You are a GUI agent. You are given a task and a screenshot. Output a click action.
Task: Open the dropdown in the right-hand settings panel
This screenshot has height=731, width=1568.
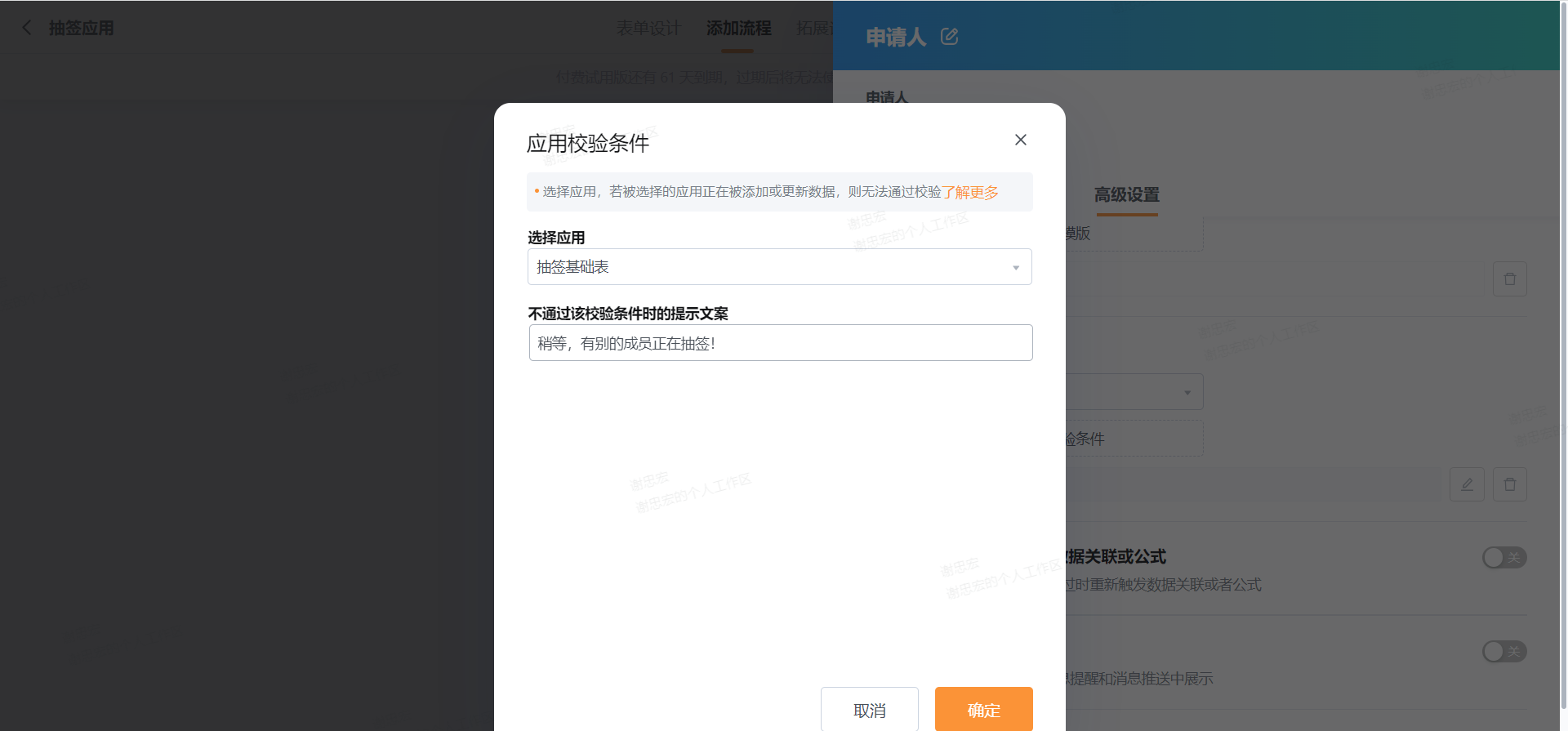coord(1134,392)
